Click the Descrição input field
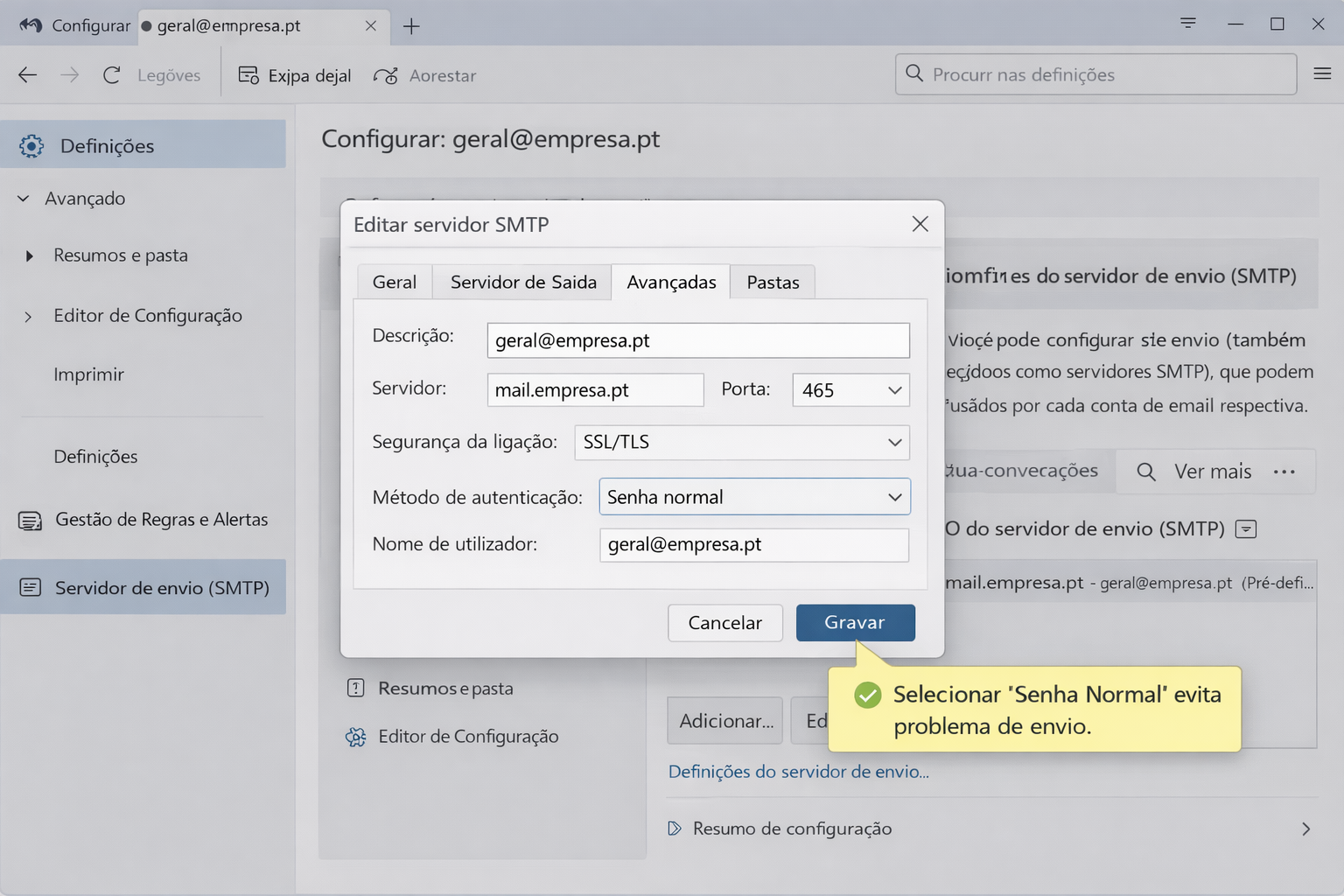Viewport: 1344px width, 896px height. 697,340
